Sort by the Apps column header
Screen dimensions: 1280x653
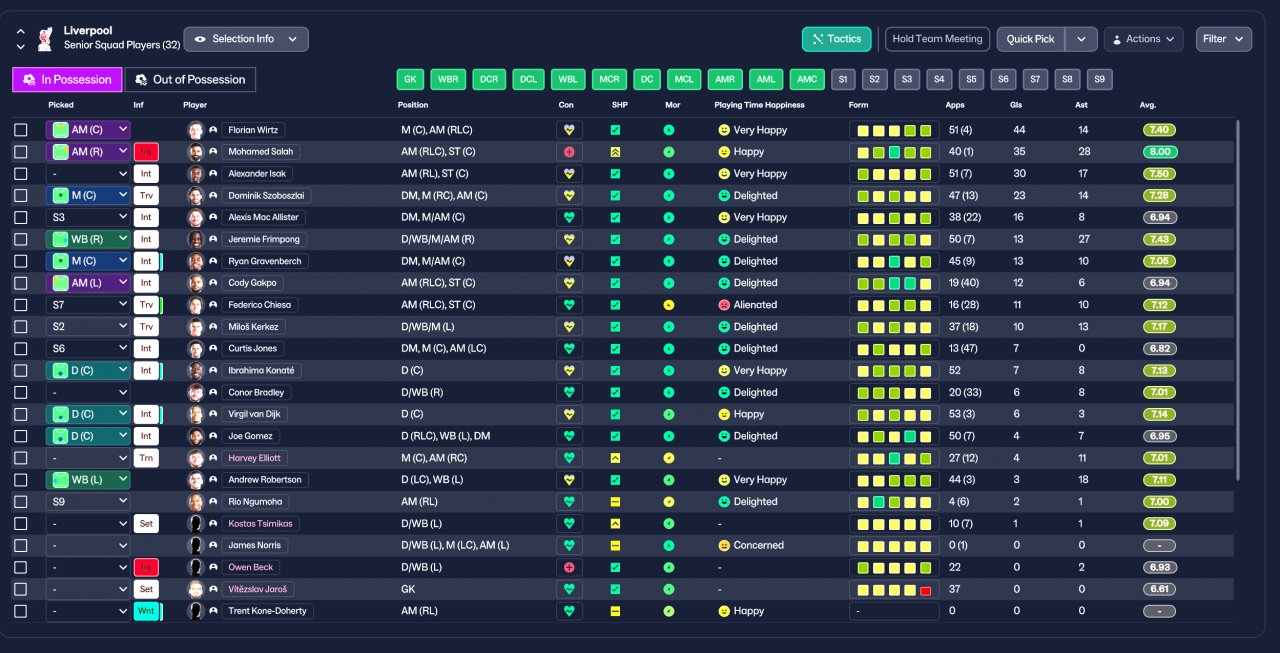coord(955,105)
